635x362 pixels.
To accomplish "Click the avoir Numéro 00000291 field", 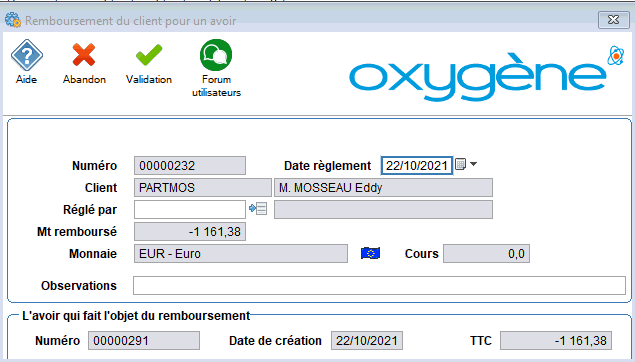I will (x=144, y=341).
